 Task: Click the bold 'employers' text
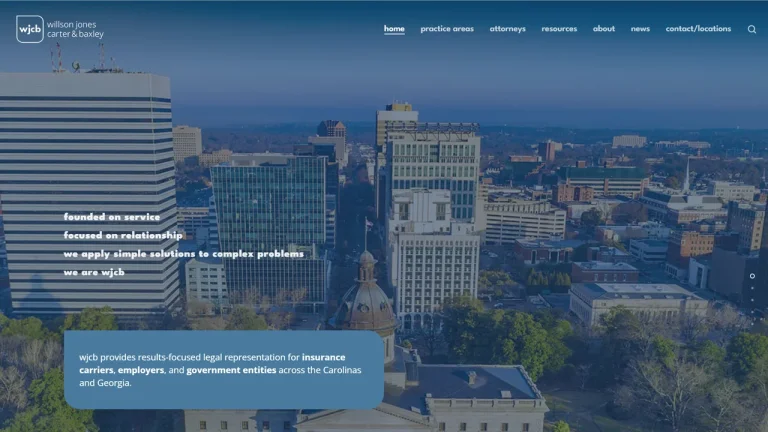141,370
